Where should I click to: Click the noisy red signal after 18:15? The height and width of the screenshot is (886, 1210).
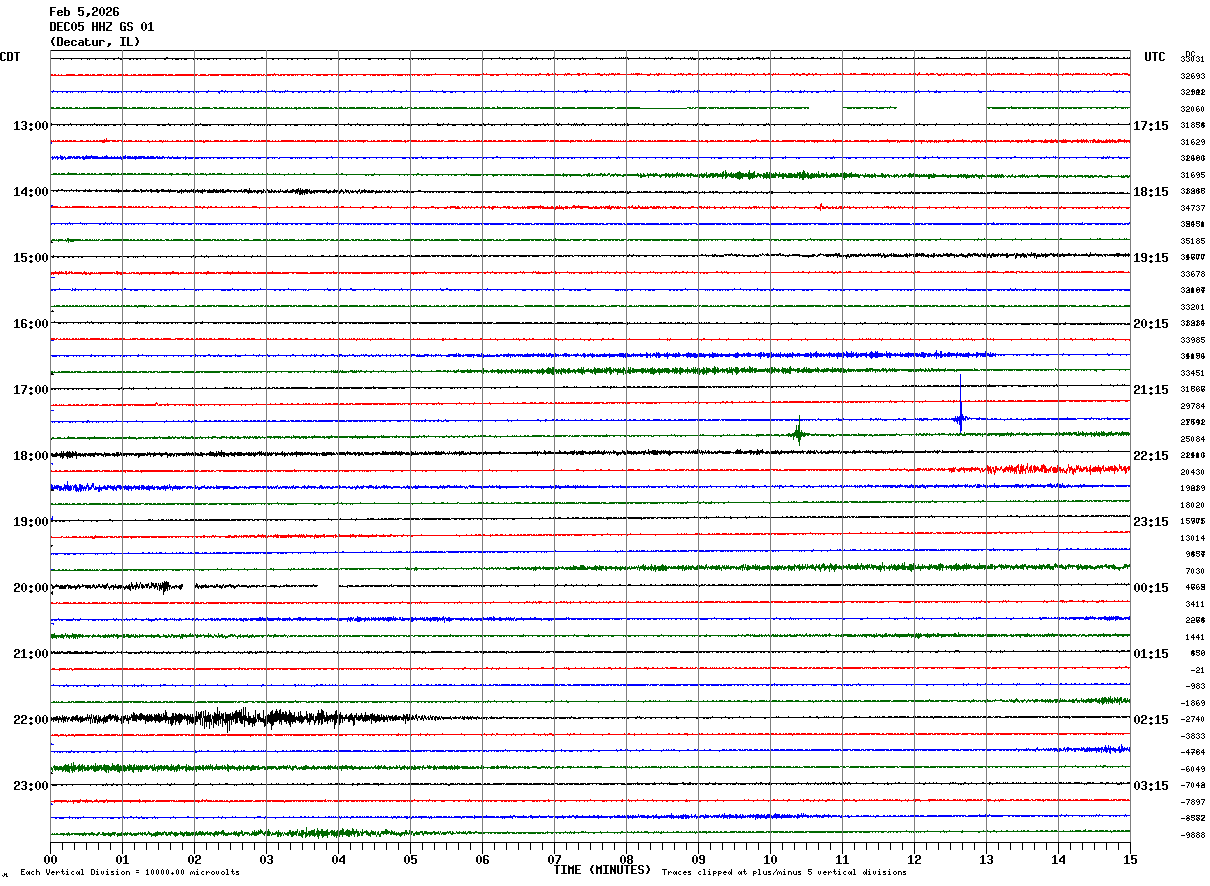[1050, 468]
